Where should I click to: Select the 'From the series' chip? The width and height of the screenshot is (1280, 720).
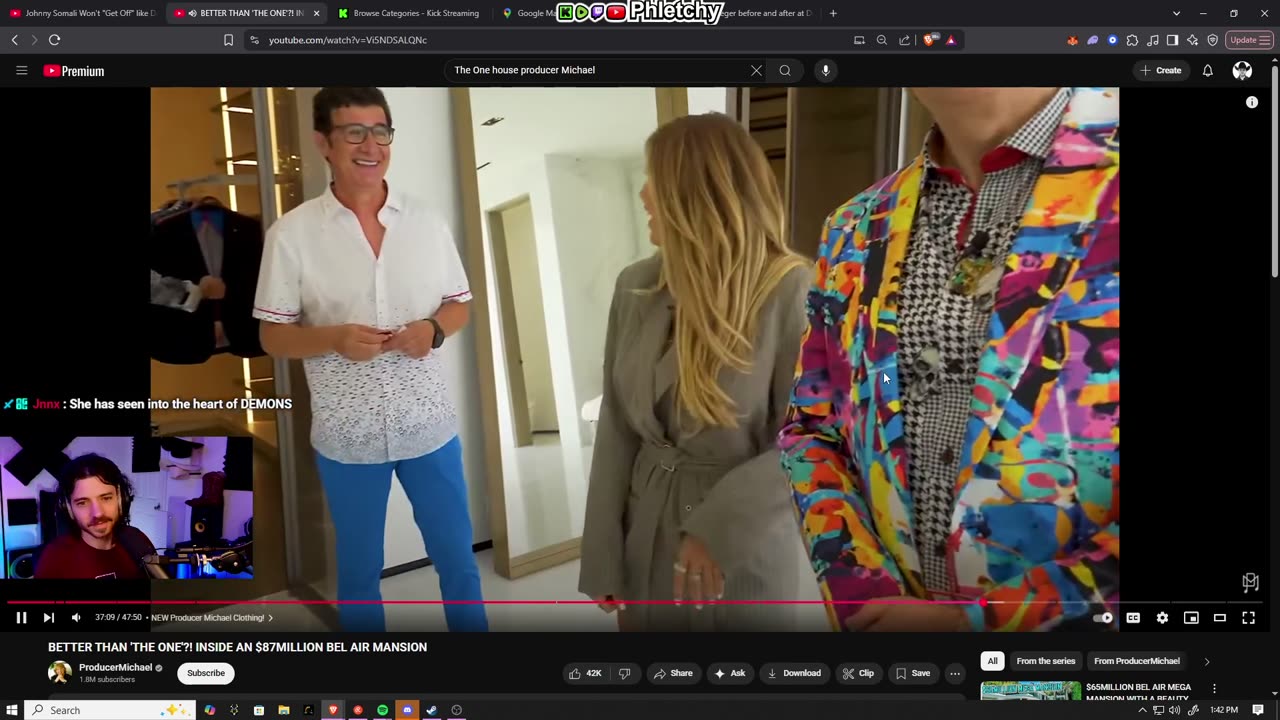[1046, 661]
